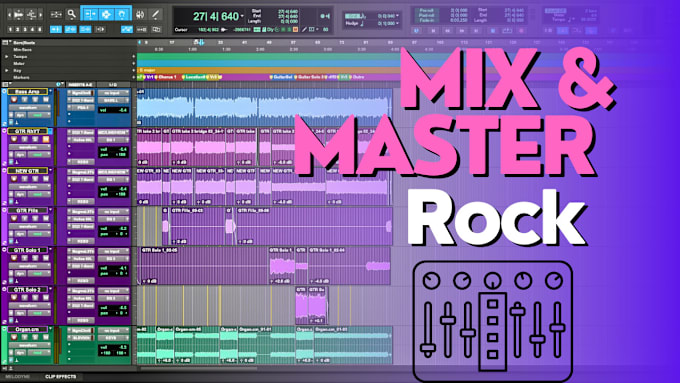Switch to the CLIP EFFECTS tab

[x=61, y=376]
